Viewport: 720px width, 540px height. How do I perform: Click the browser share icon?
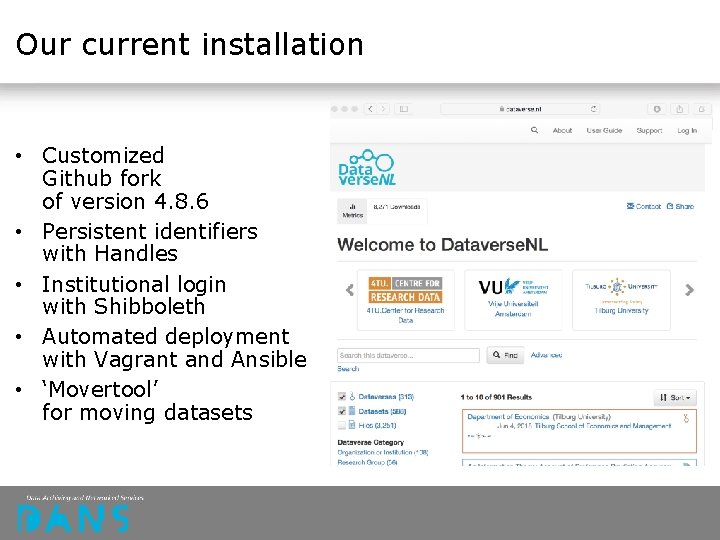(x=679, y=109)
